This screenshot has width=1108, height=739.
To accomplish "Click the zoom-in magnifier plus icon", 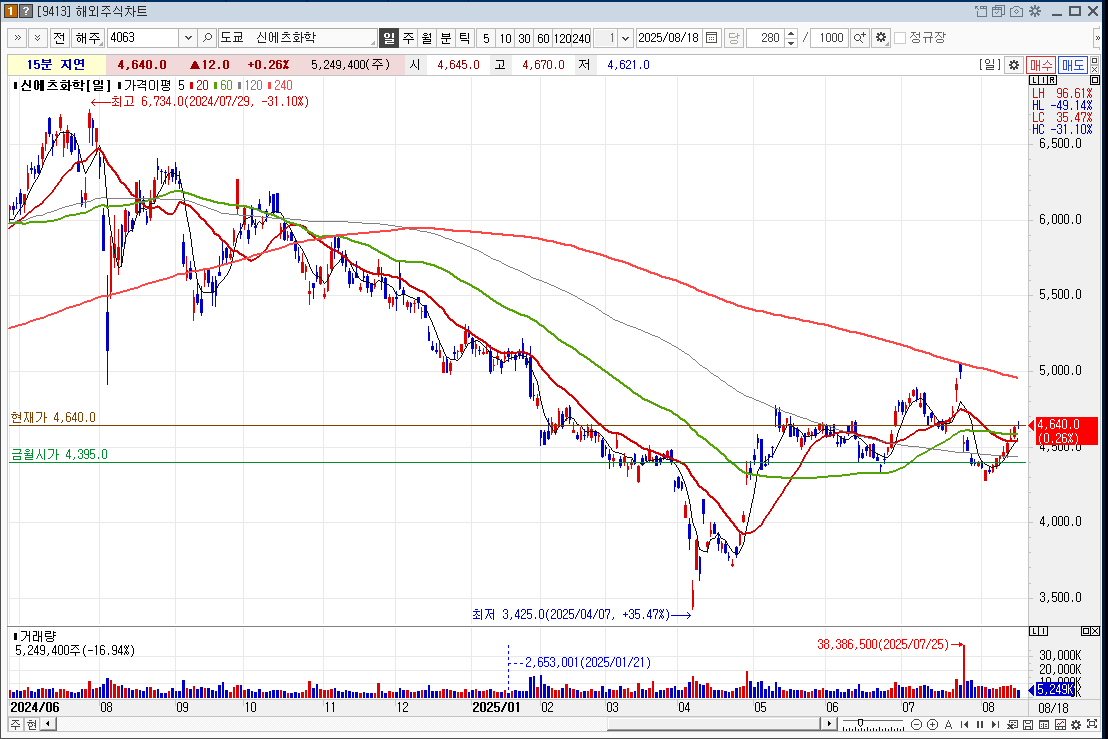I will pyautogui.click(x=859, y=38).
